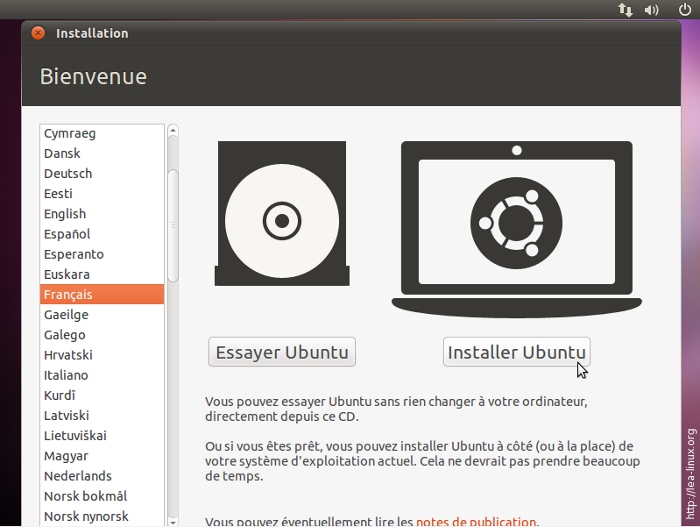The height and width of the screenshot is (527, 700).
Task: Open the power session menu icon
Action: click(x=685, y=10)
